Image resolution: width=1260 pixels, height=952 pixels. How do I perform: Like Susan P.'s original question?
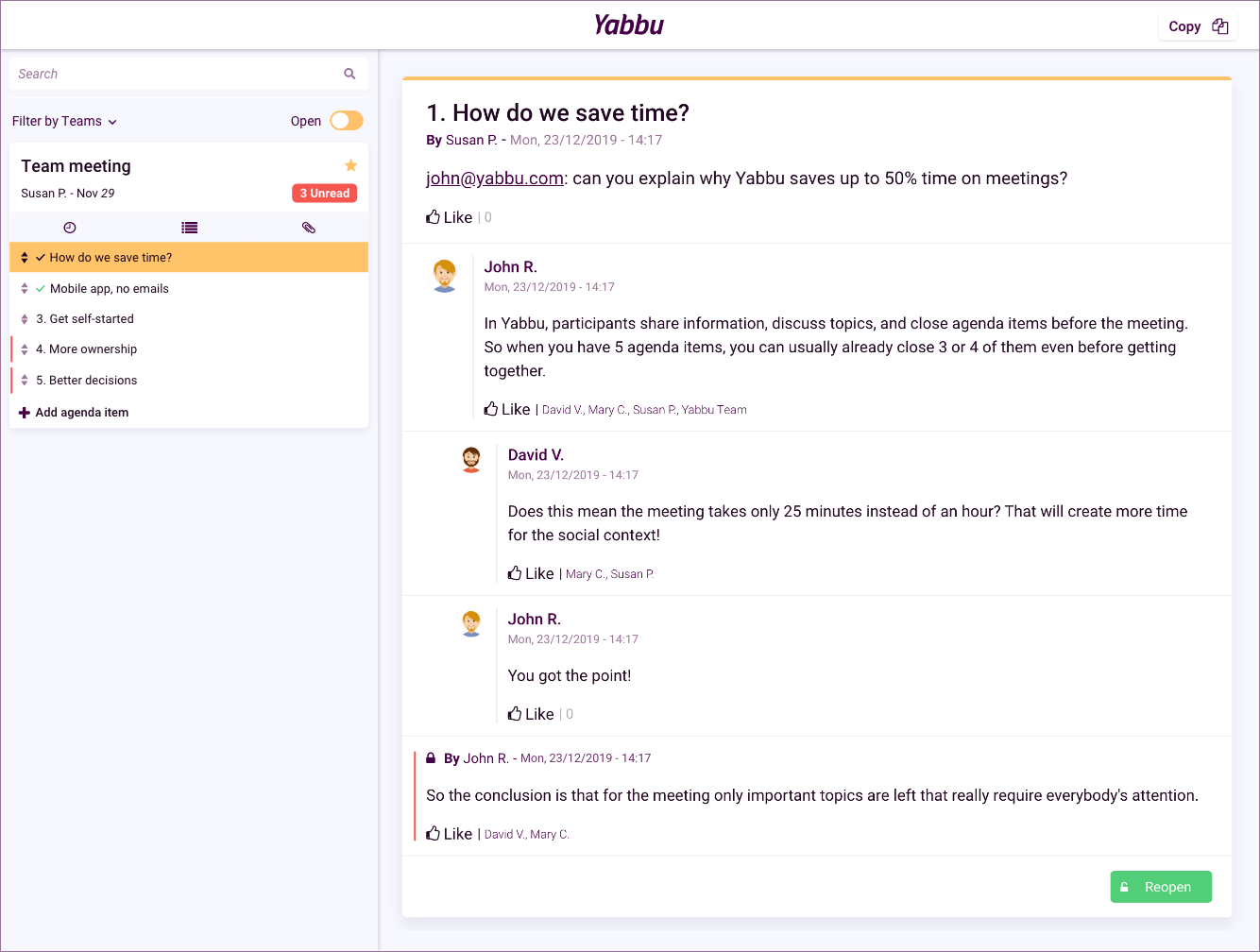(x=449, y=217)
